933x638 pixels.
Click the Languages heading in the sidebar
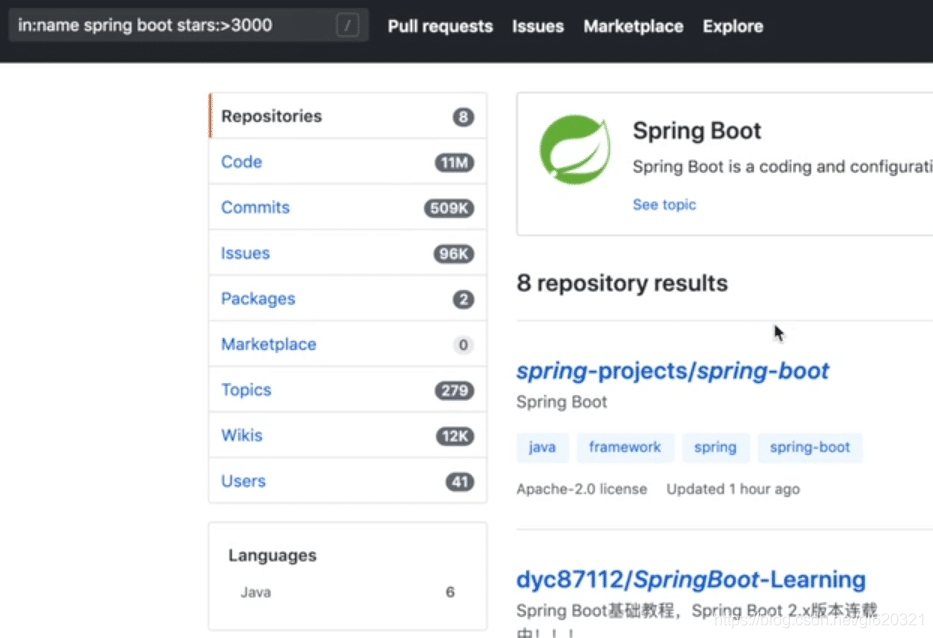[x=273, y=555]
